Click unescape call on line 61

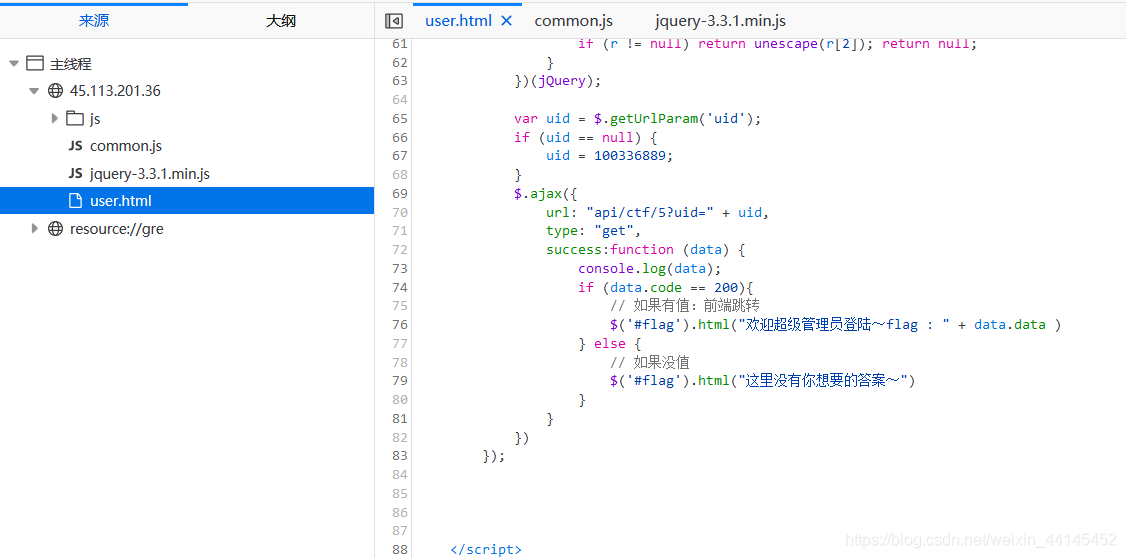tap(814, 44)
